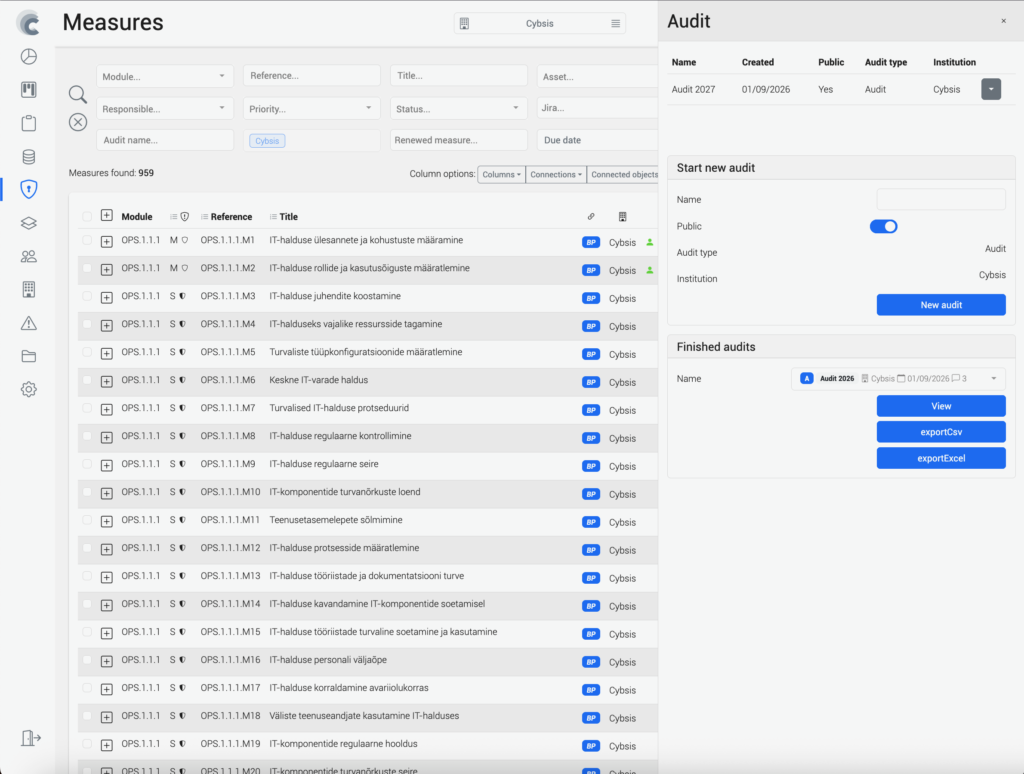Check the box for row OPS.1.1.1.M1
Screen dimensions: 1024x774
tap(87, 241)
